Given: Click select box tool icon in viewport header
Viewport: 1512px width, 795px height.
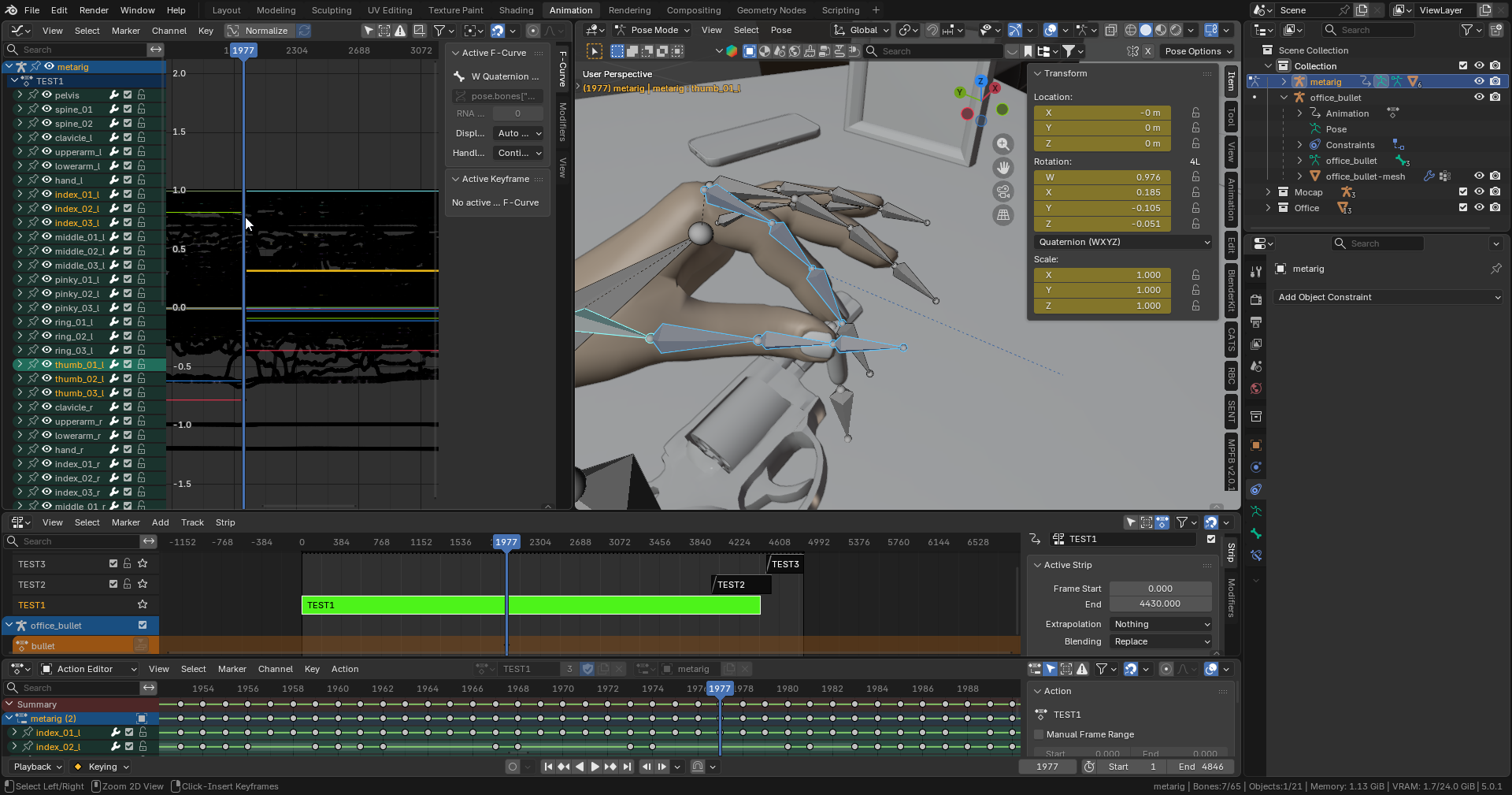Looking at the screenshot, I should click(x=595, y=51).
